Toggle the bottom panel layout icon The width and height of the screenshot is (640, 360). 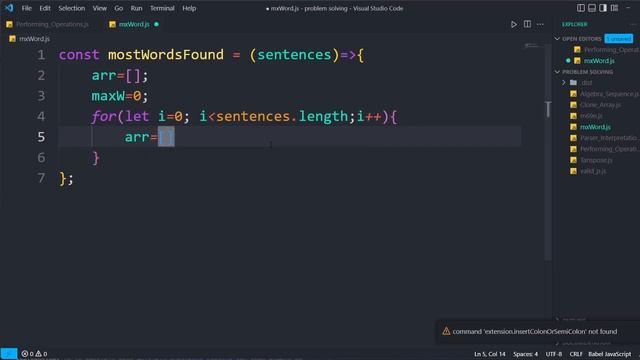pyautogui.click(x=592, y=8)
